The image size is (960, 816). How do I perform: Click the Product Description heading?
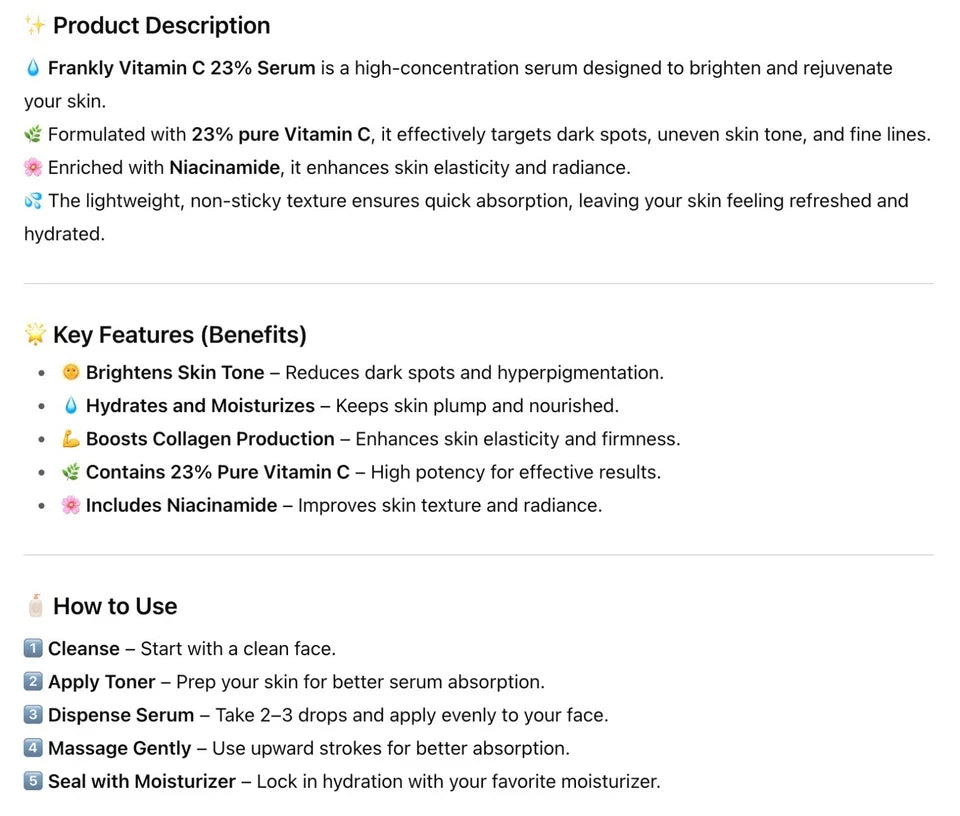[162, 26]
